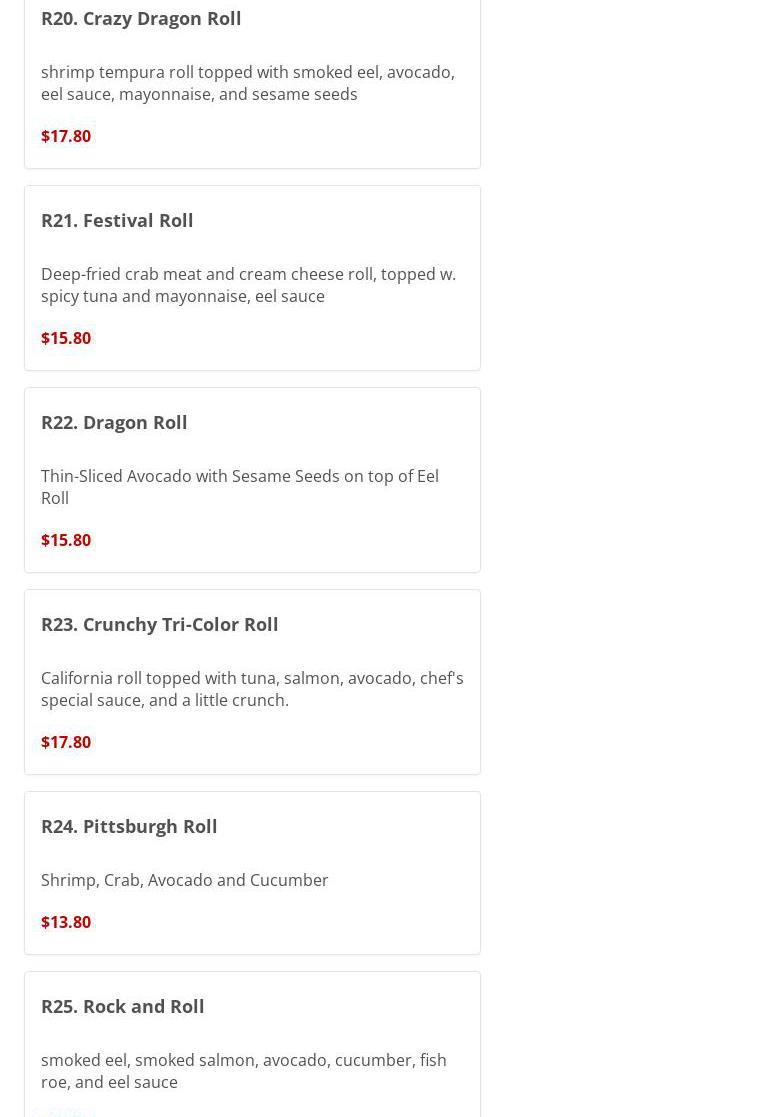
Task: Click the $17.80 price of Crazy Dragon Roll
Action: [x=66, y=136]
